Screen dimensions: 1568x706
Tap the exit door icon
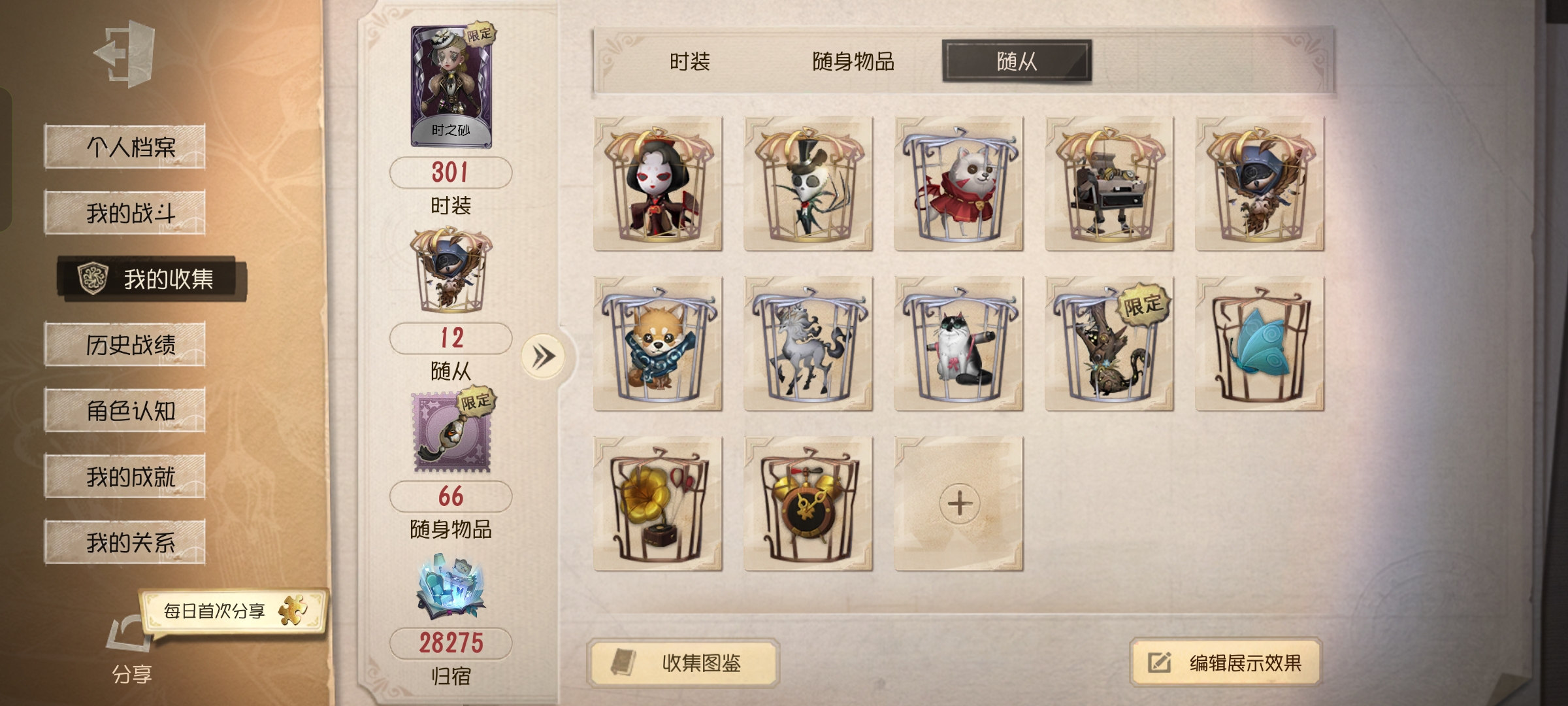125,54
